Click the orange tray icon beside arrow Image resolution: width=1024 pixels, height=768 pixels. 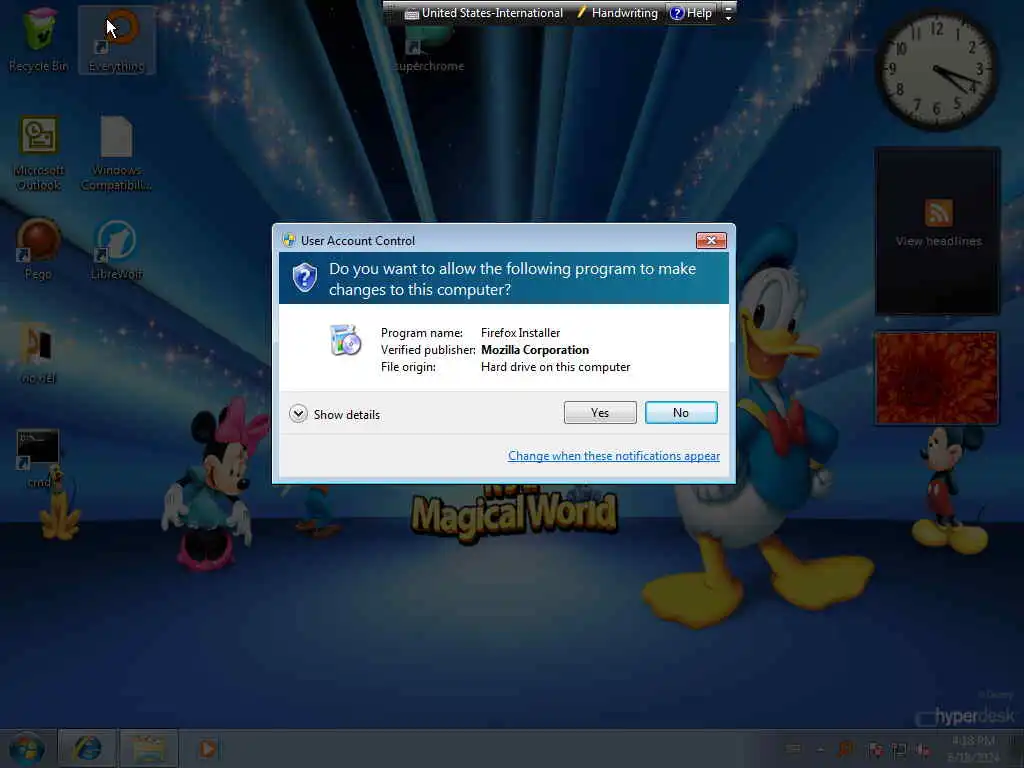846,749
